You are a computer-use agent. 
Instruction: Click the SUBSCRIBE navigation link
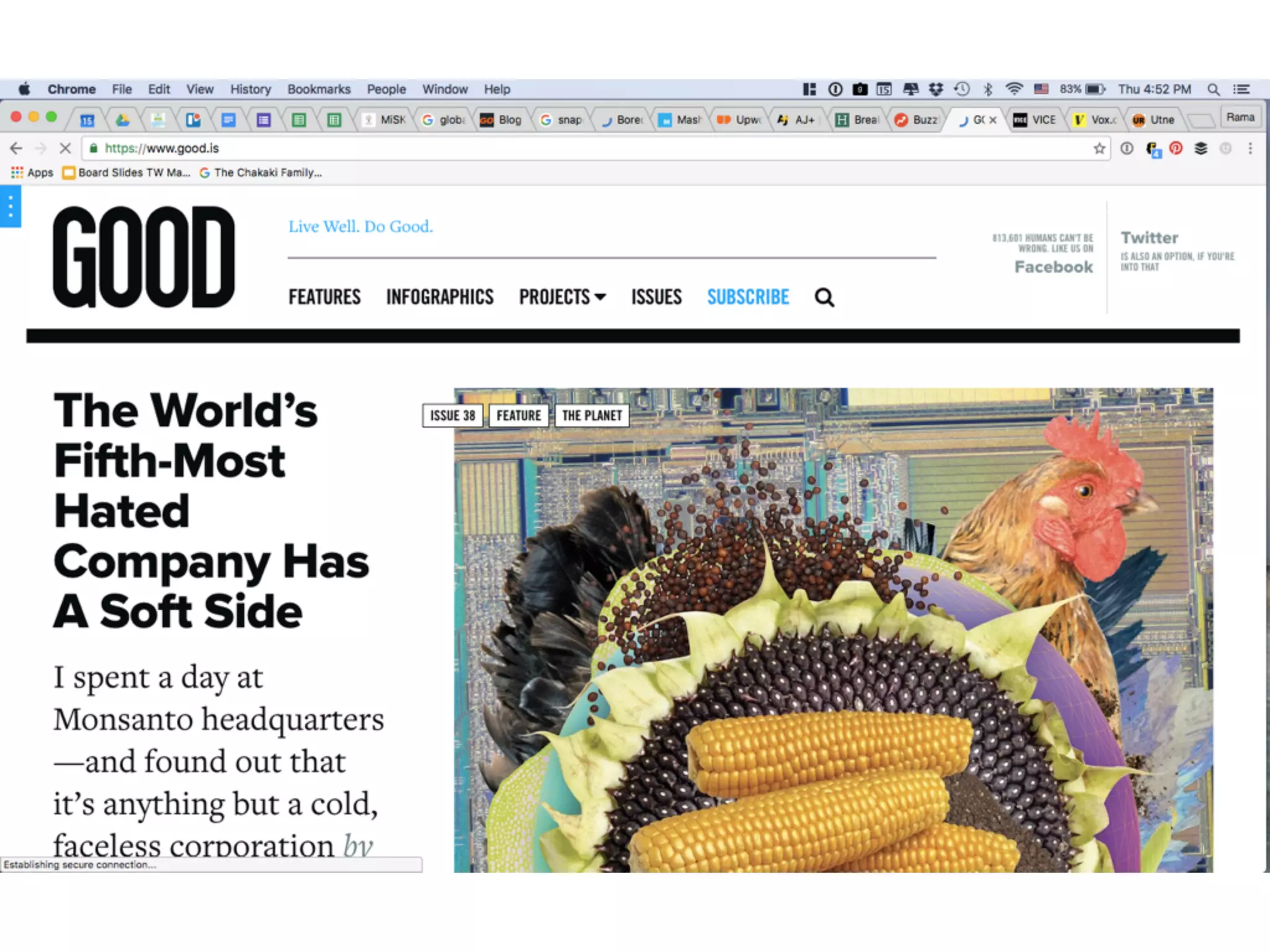click(x=748, y=297)
